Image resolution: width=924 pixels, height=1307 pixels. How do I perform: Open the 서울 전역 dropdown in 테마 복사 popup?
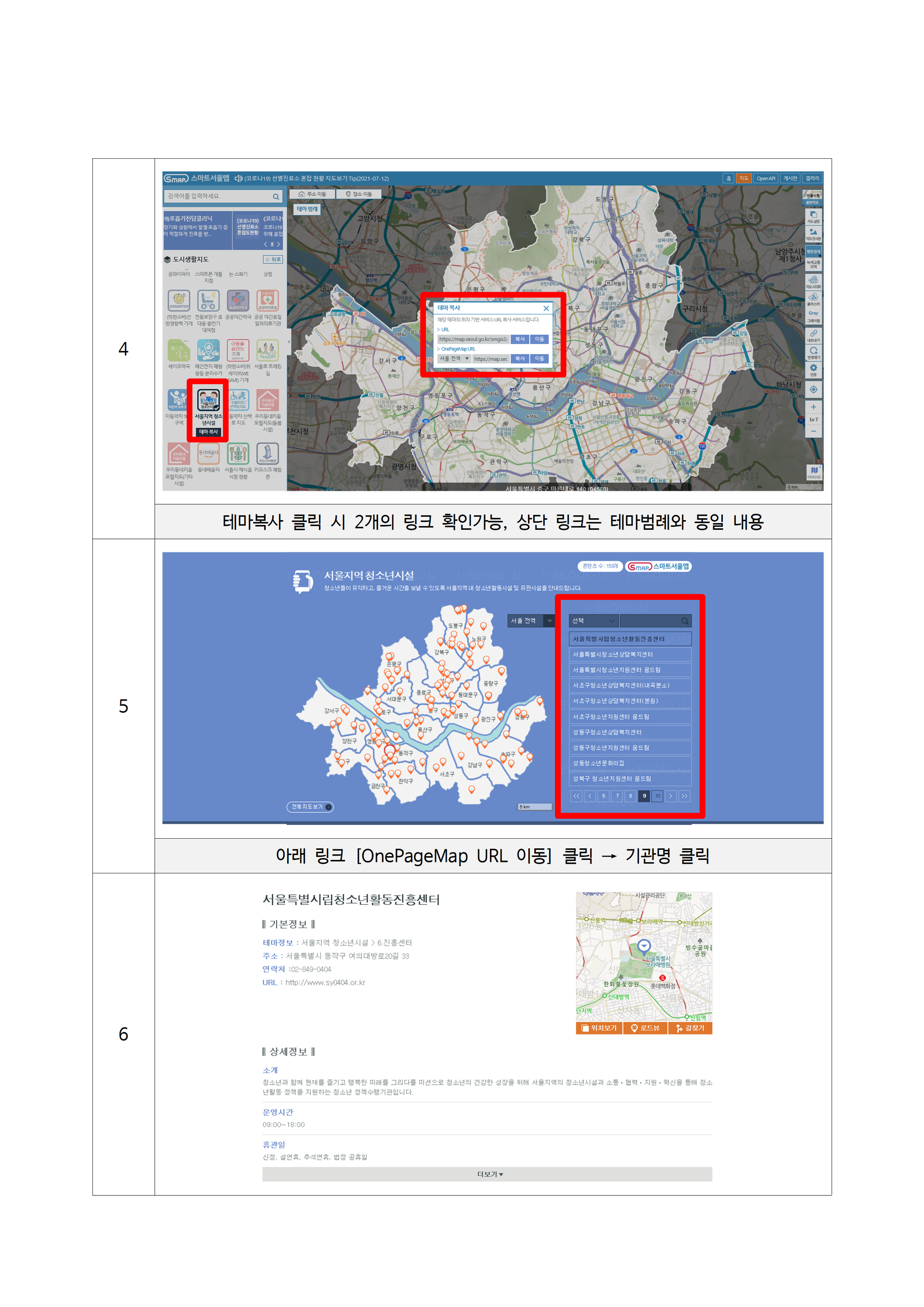(x=454, y=359)
